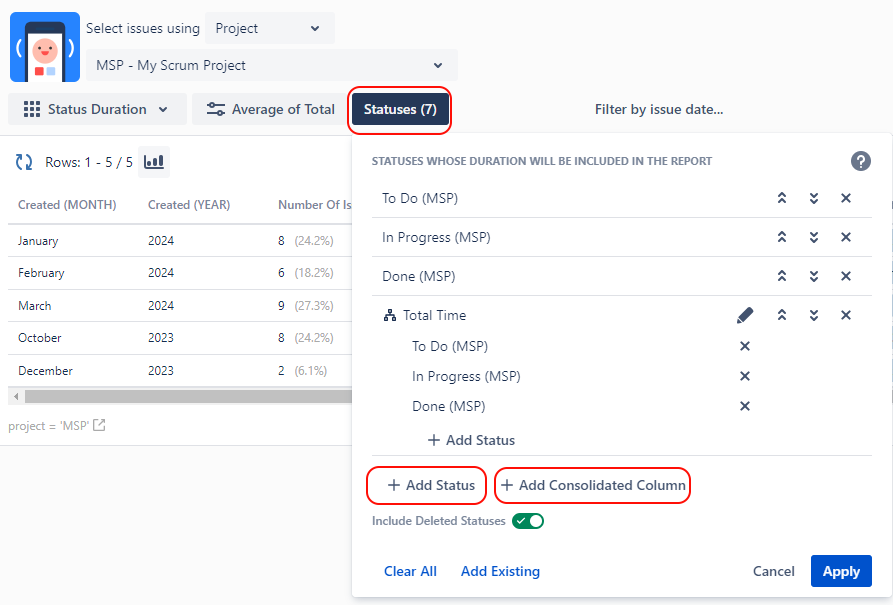
Task: Move Done (MSP) status down
Action: tap(814, 276)
